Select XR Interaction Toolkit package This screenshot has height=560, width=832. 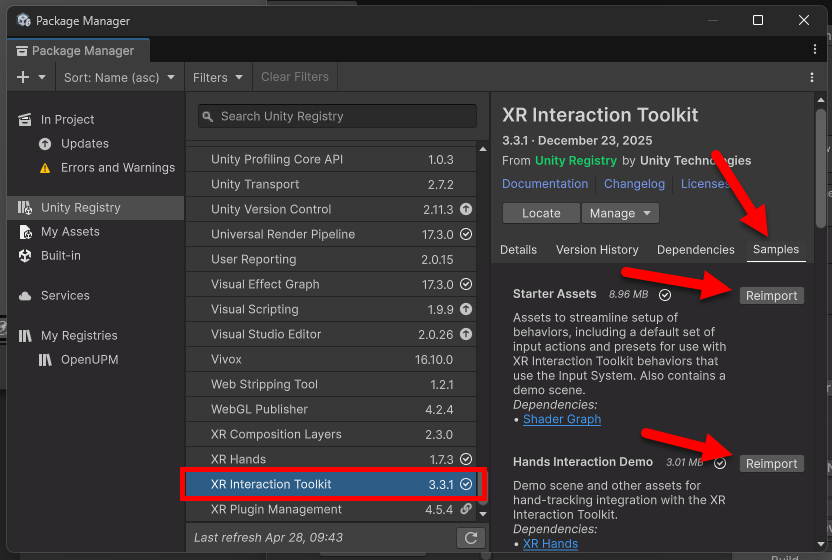point(331,484)
